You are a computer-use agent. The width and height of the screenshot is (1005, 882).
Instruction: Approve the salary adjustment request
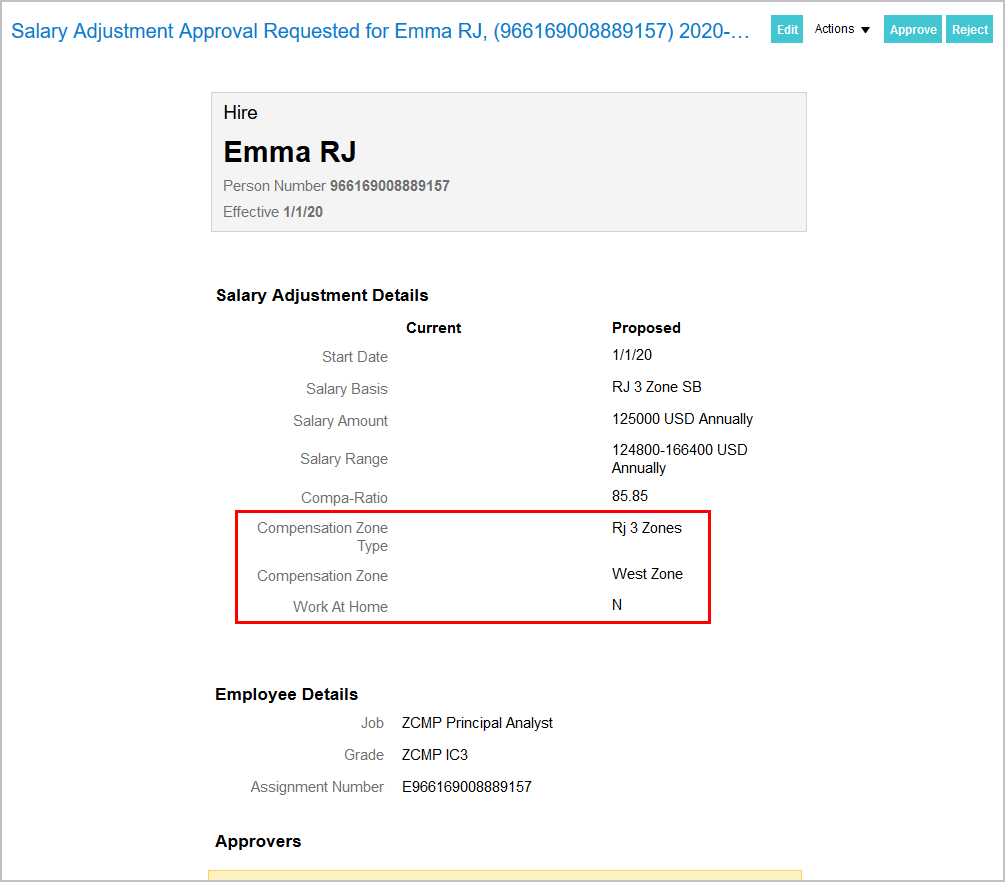[913, 30]
